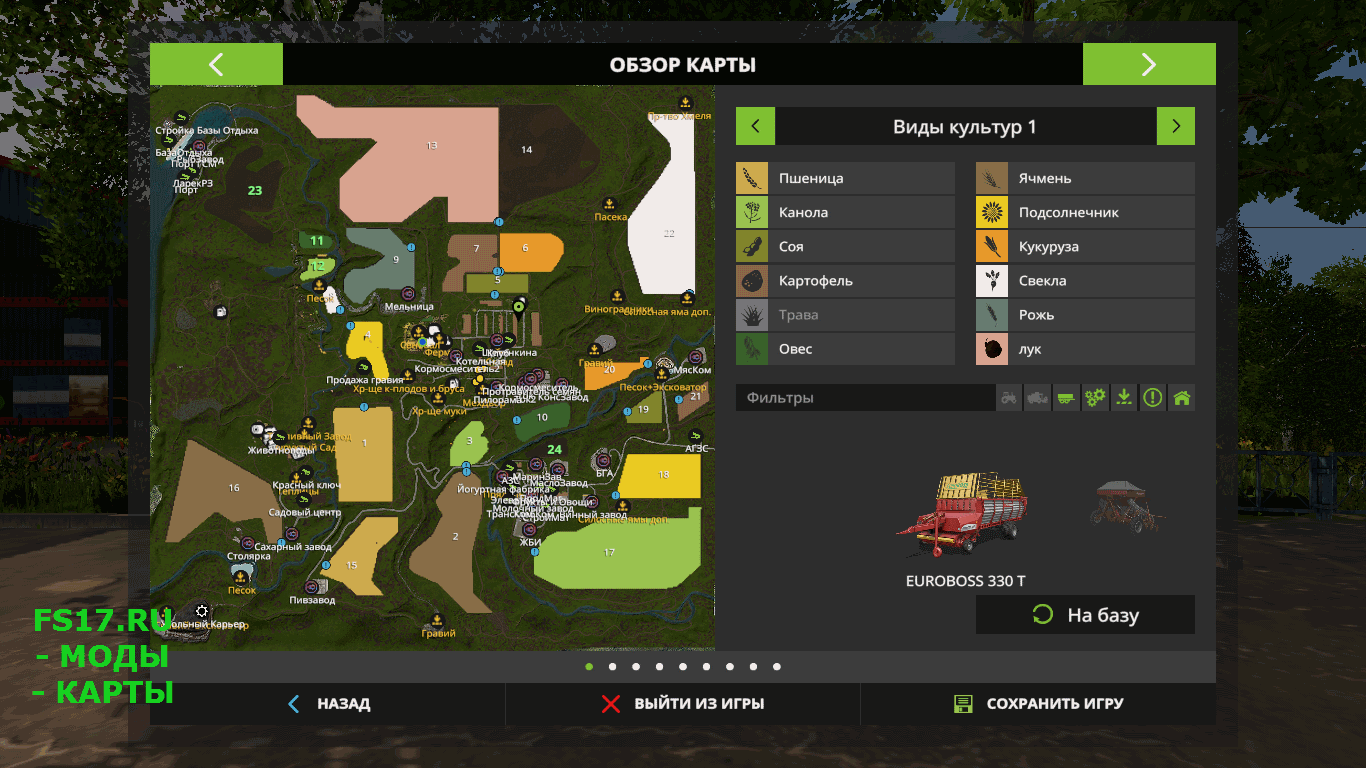Click field number 22 on the map

click(669, 234)
